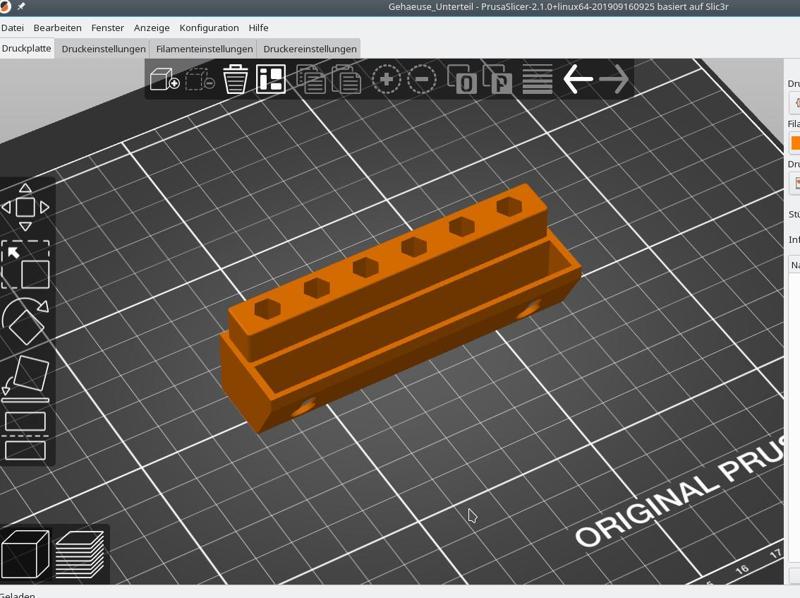
Task: Open variable layer height icon
Action: click(x=537, y=79)
